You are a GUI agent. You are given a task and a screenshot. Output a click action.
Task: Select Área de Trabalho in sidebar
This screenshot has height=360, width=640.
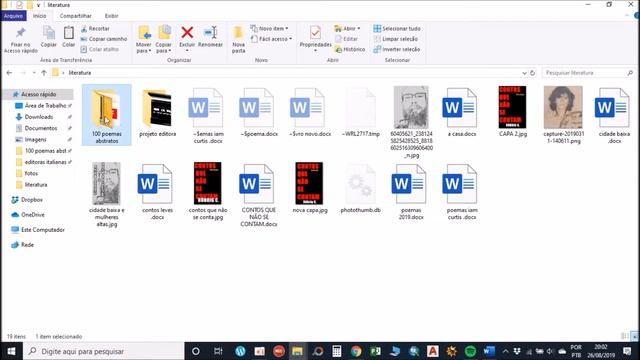[43, 105]
